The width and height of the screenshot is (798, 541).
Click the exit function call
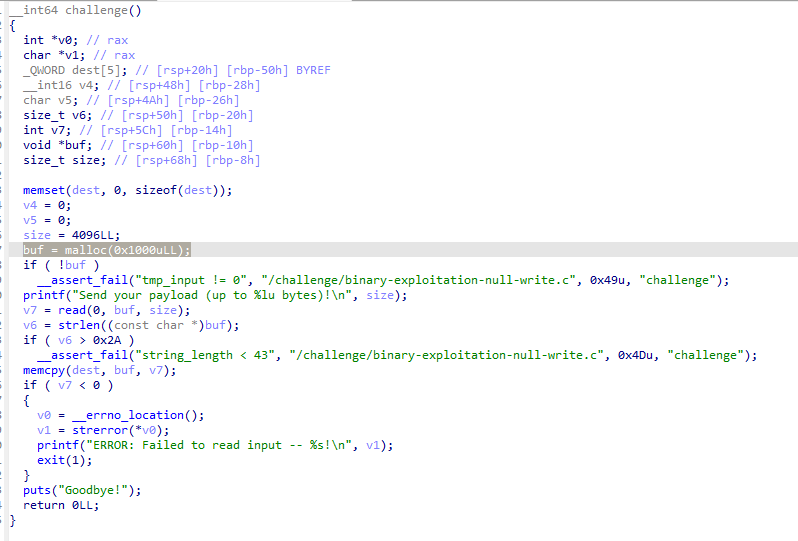point(50,460)
